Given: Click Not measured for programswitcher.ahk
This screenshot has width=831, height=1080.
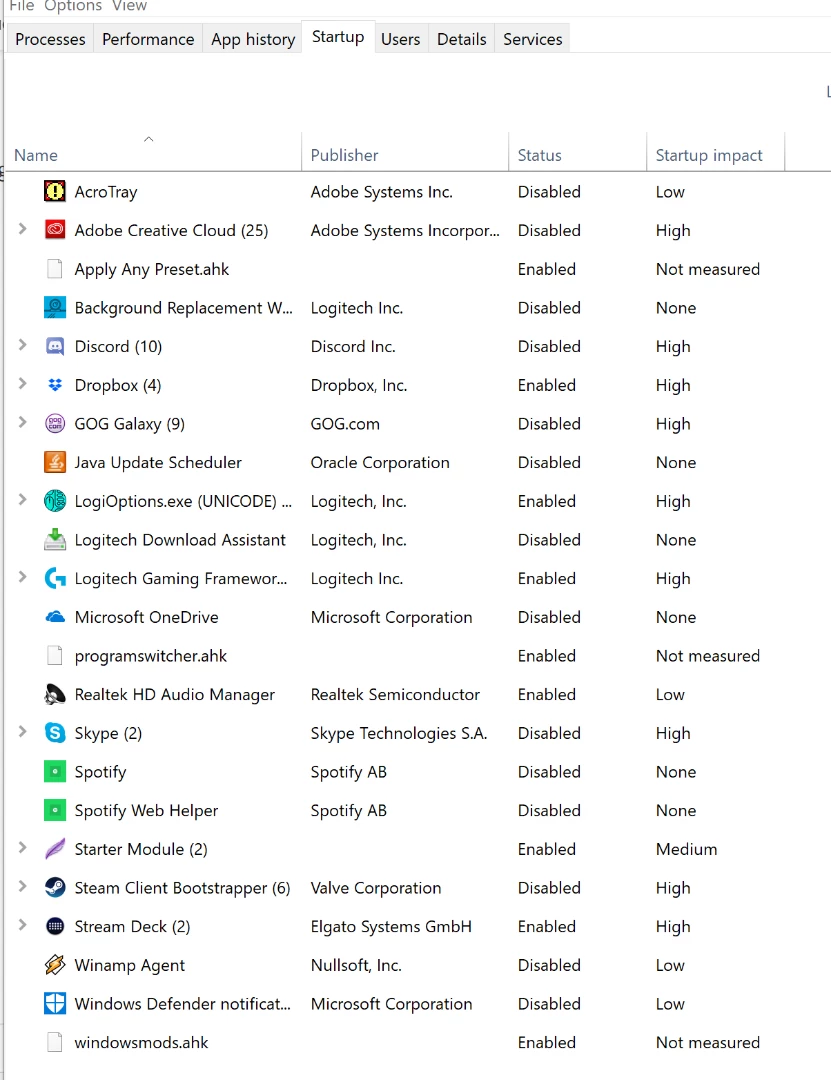Looking at the screenshot, I should pos(708,656).
